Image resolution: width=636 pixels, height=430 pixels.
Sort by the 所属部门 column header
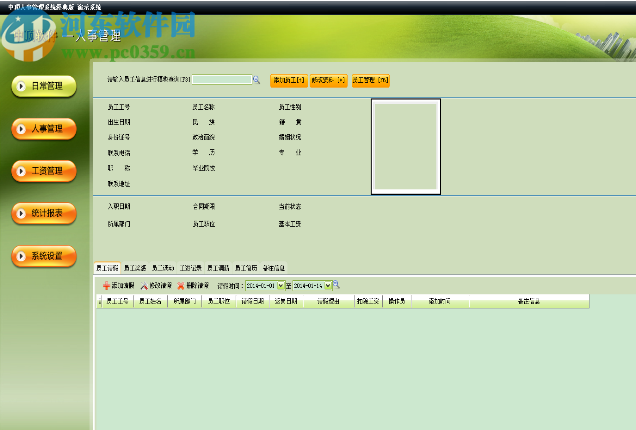[x=185, y=301]
